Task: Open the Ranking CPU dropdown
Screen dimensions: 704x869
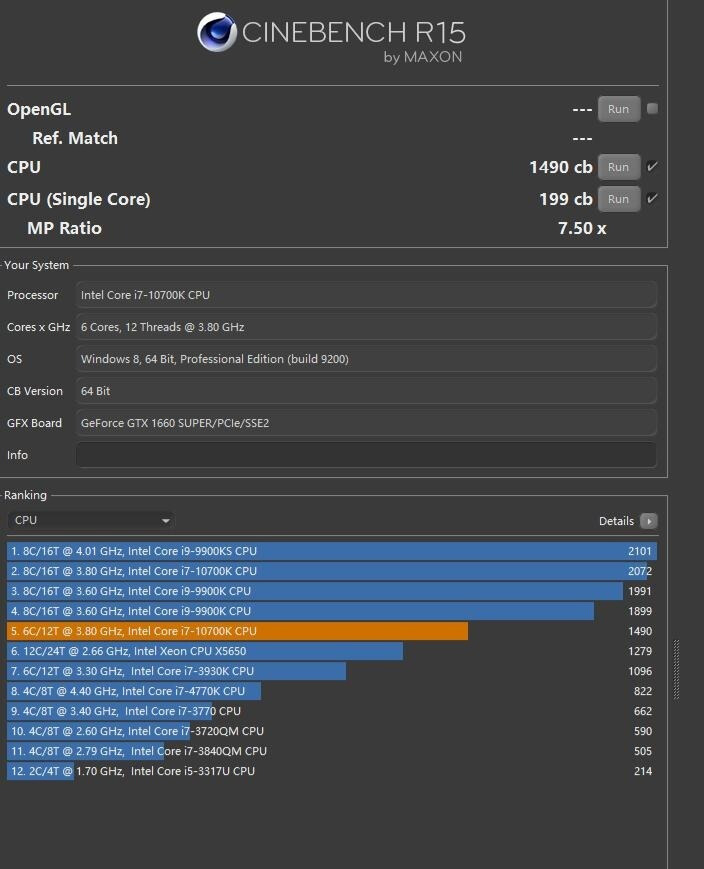Action: pos(91,520)
